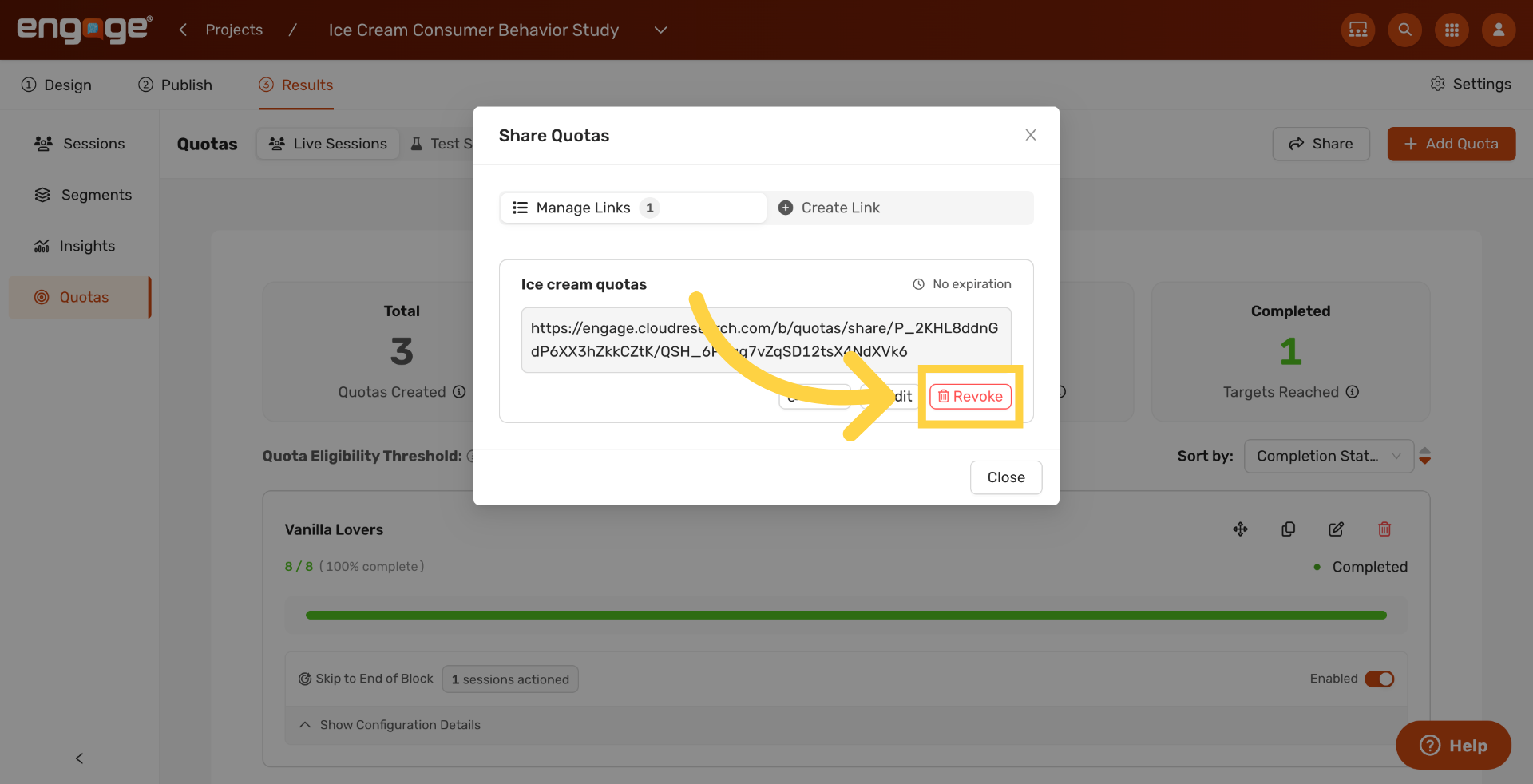
Task: Click the engage logo
Action: (85, 30)
